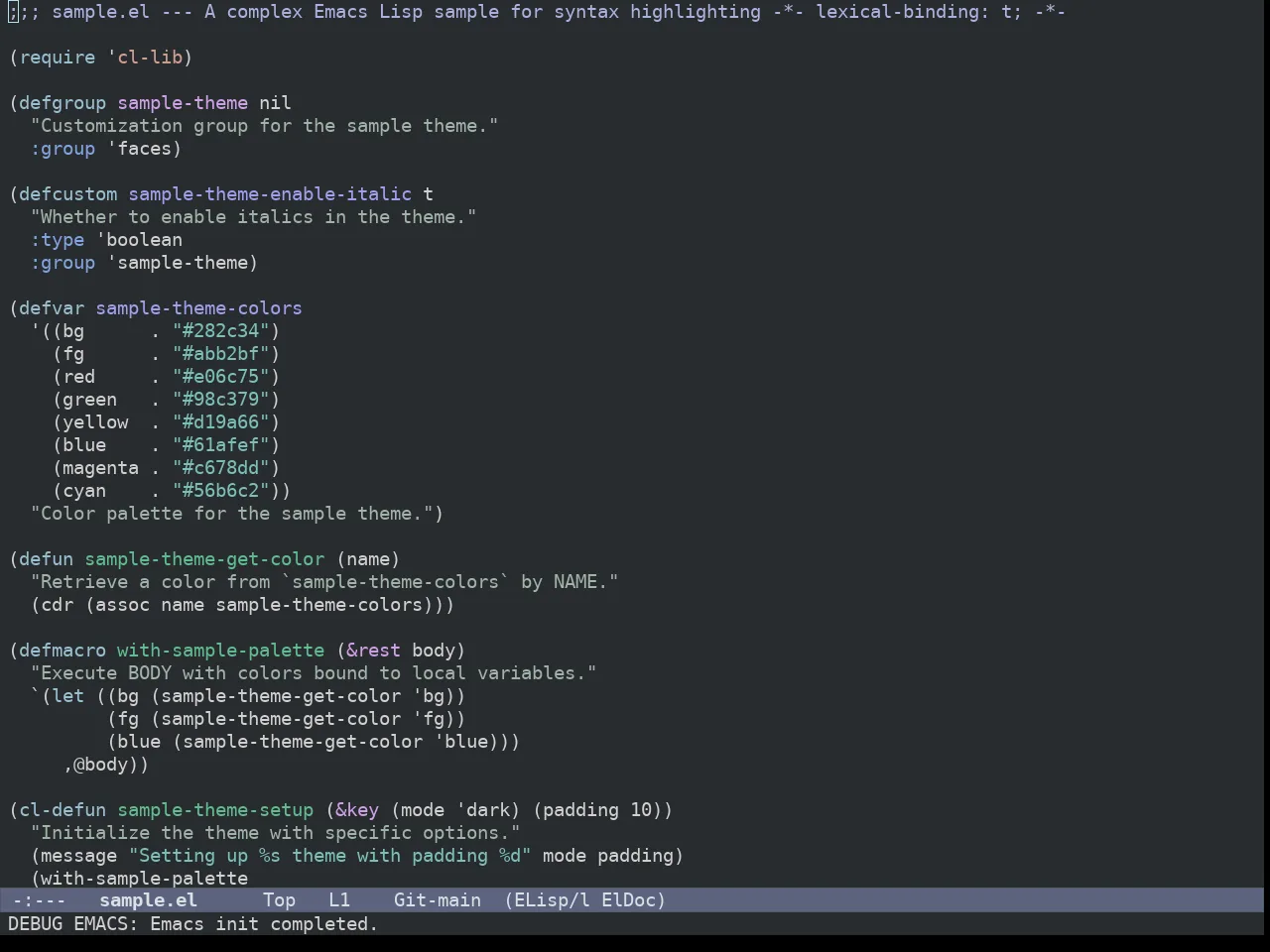Click the L1 line number indicator
Screen dimensions: 1270x952
pyautogui.click(x=339, y=900)
